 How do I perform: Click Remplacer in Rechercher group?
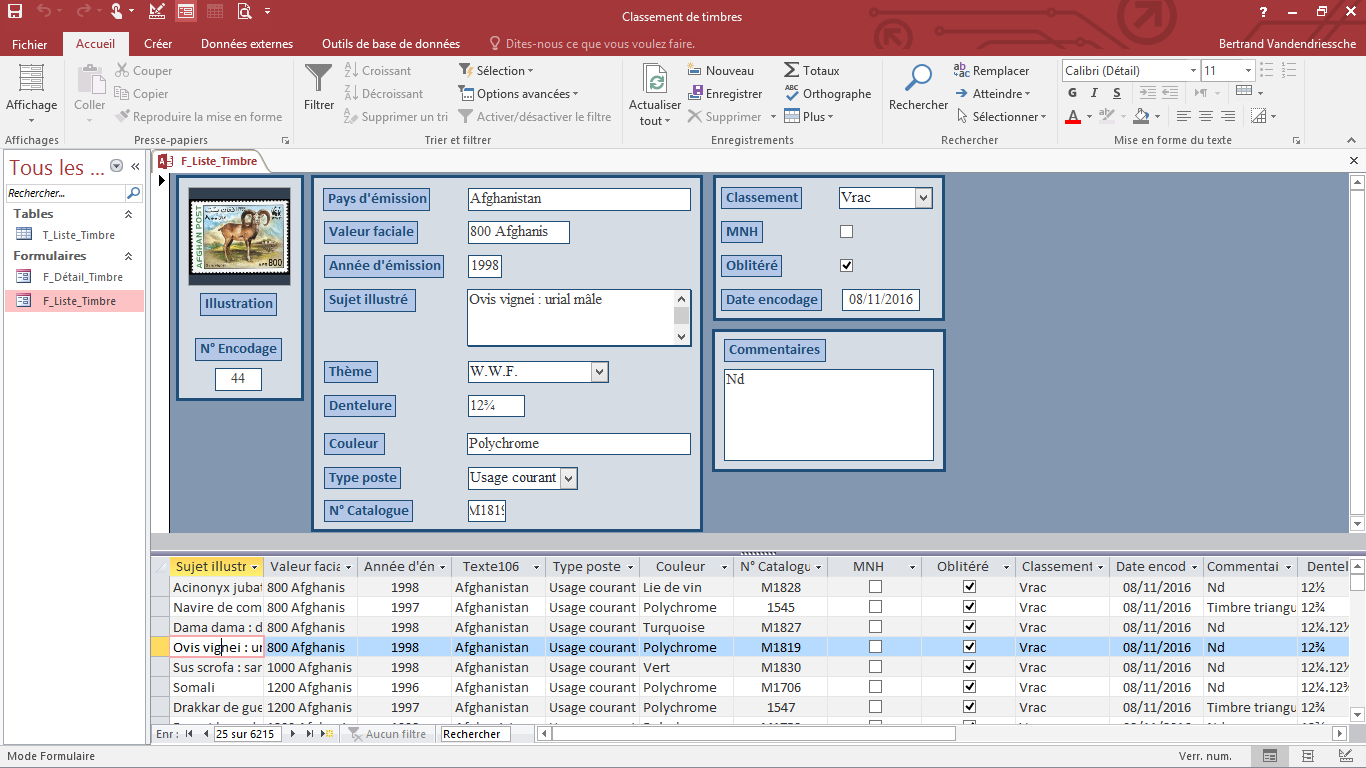991,71
